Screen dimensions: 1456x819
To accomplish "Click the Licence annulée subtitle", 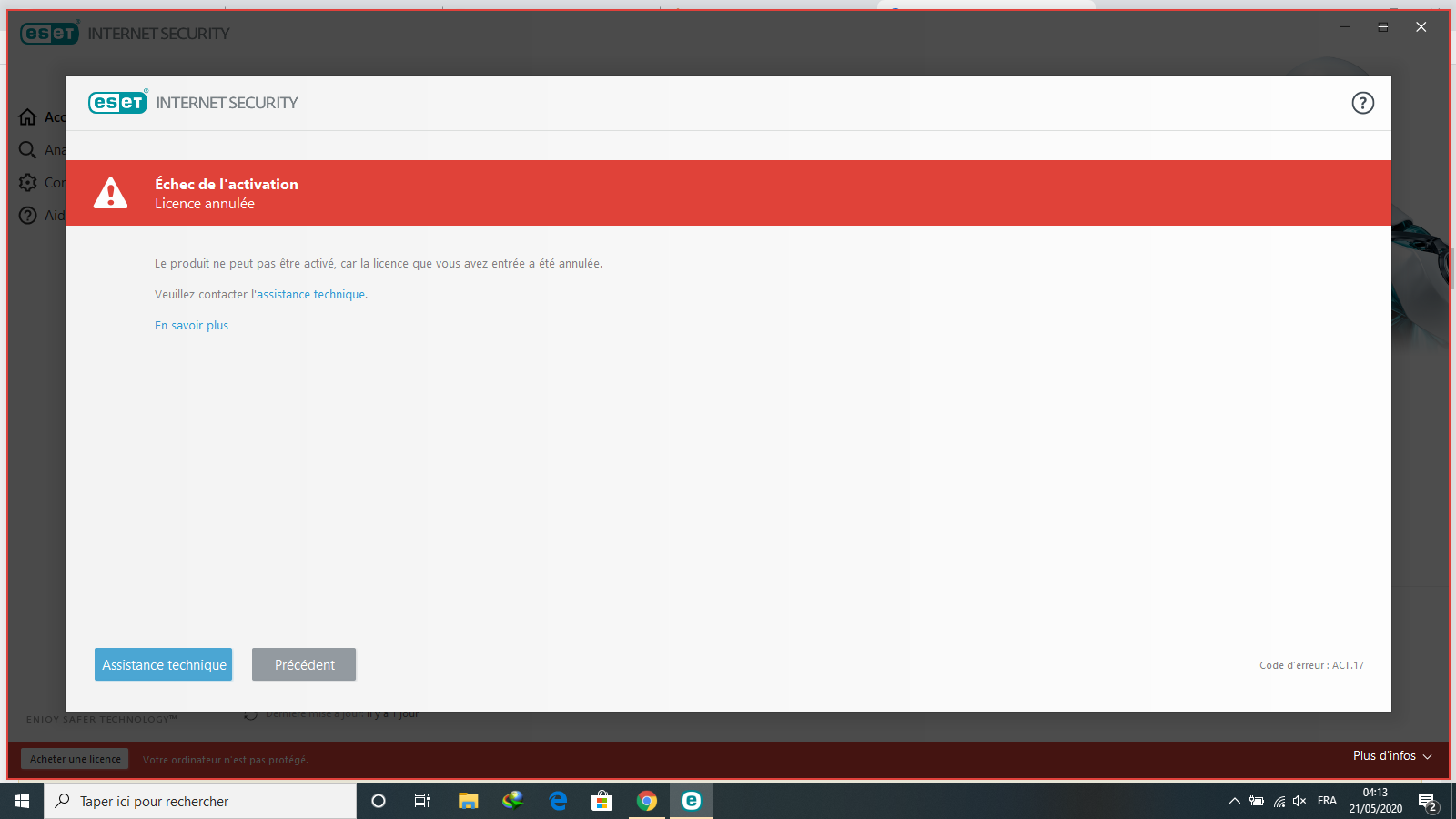I will (x=205, y=204).
